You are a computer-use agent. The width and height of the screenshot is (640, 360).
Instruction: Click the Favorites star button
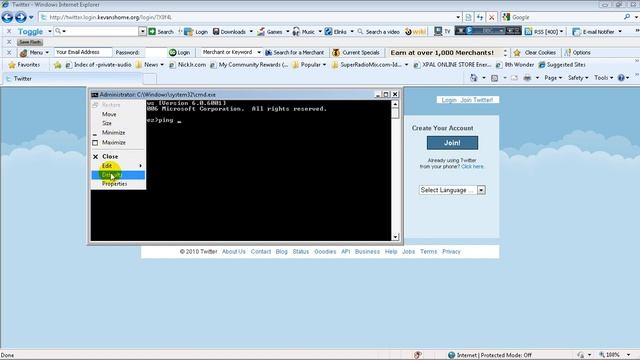point(24,64)
